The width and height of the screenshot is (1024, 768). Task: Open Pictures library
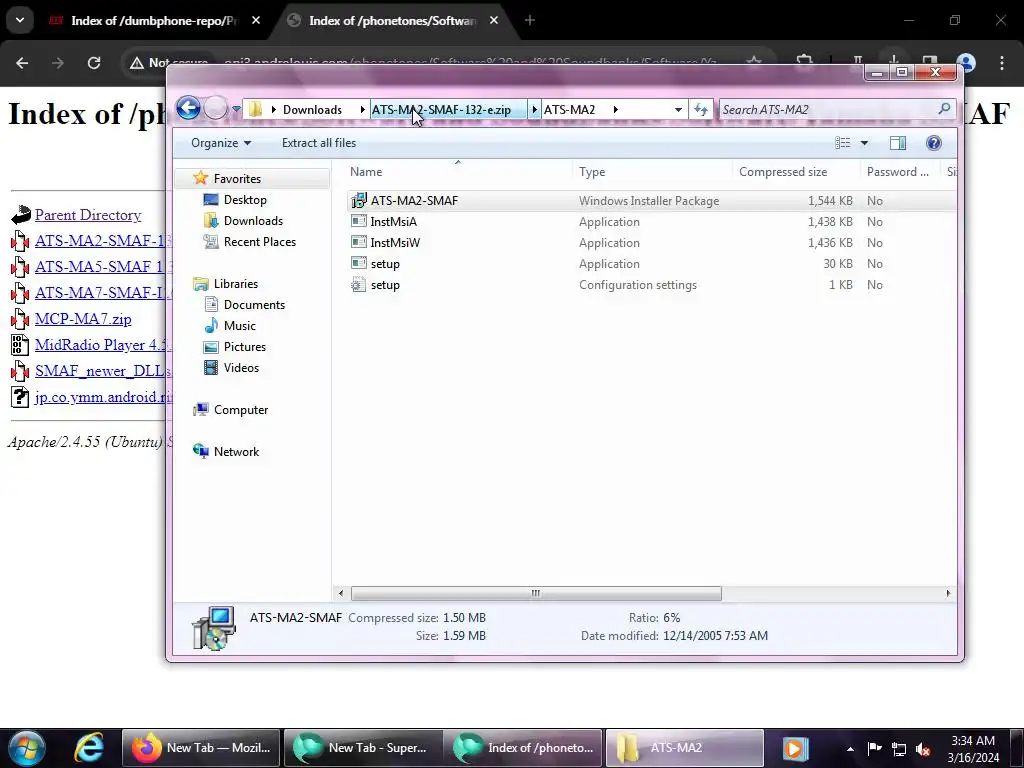[x=244, y=347]
